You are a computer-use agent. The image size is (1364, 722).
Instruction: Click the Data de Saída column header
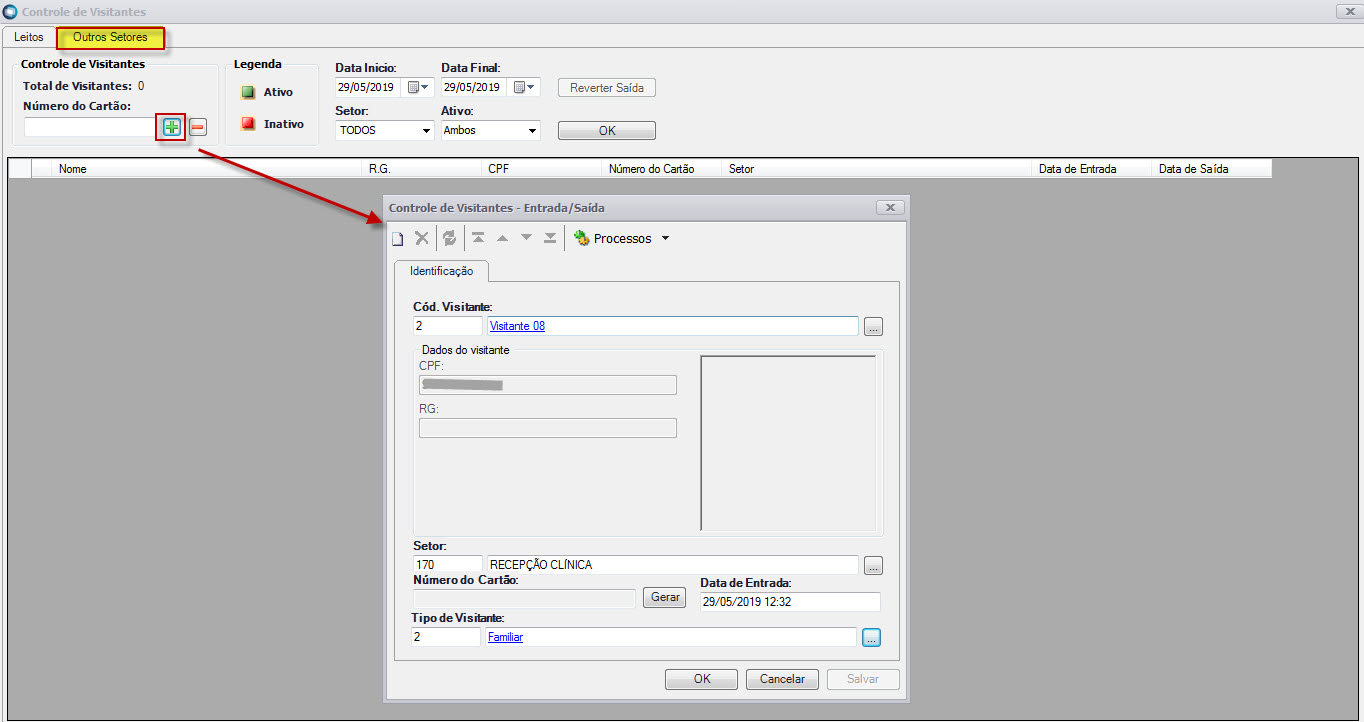point(1212,169)
